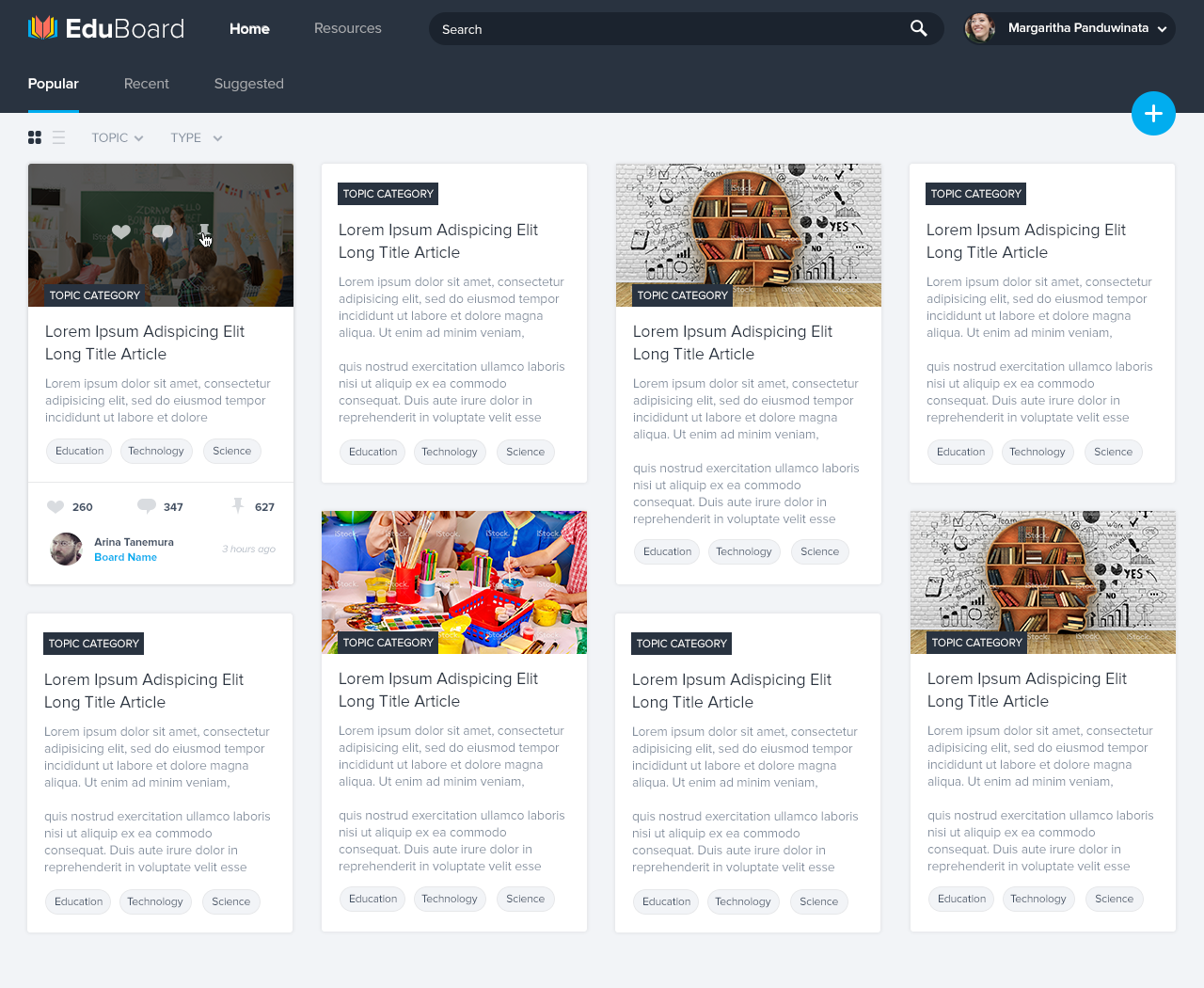Open the Board Name link
The height and width of the screenshot is (988, 1204).
click(125, 557)
